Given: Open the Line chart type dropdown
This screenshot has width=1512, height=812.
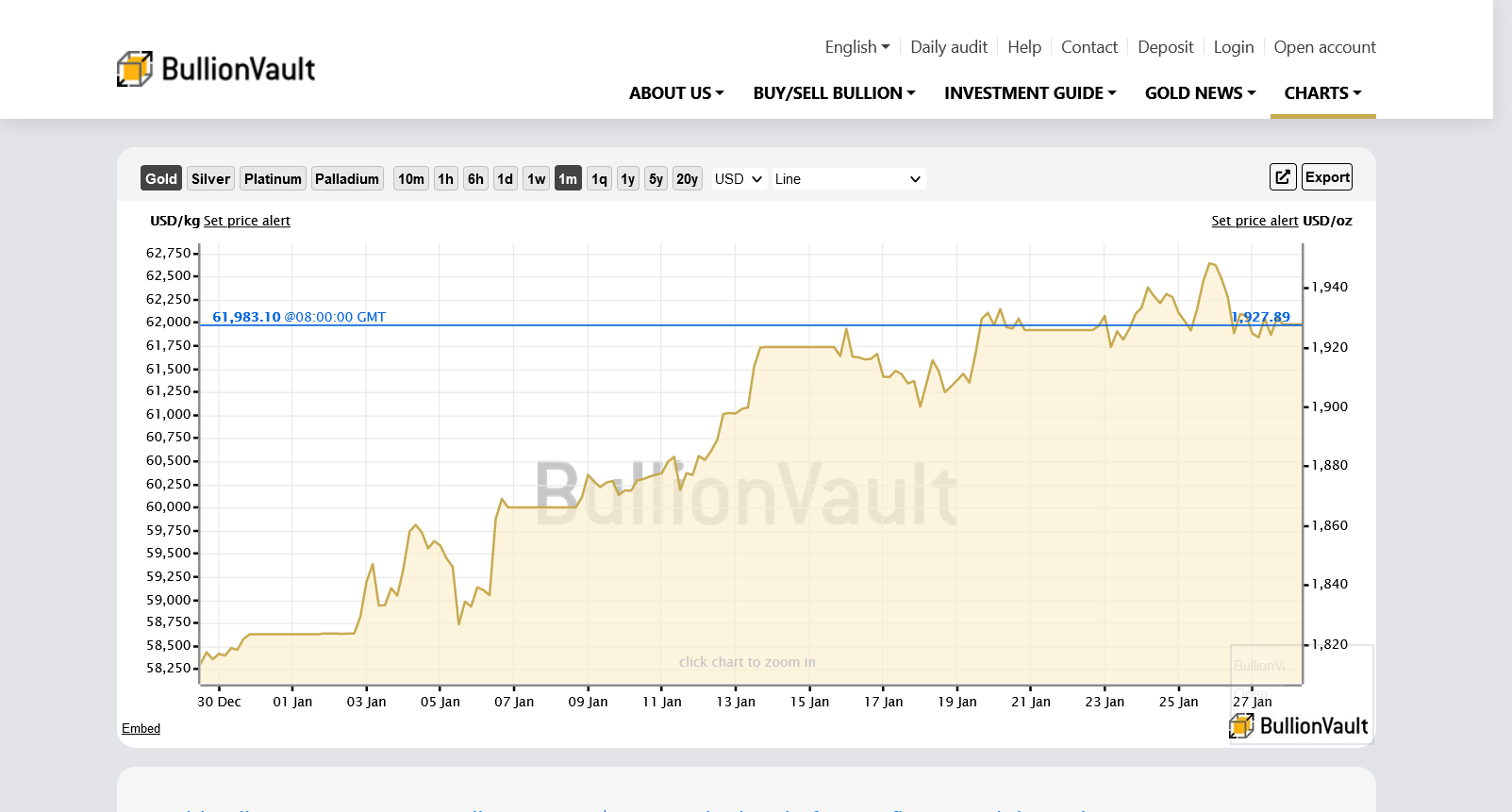Looking at the screenshot, I should tap(848, 179).
